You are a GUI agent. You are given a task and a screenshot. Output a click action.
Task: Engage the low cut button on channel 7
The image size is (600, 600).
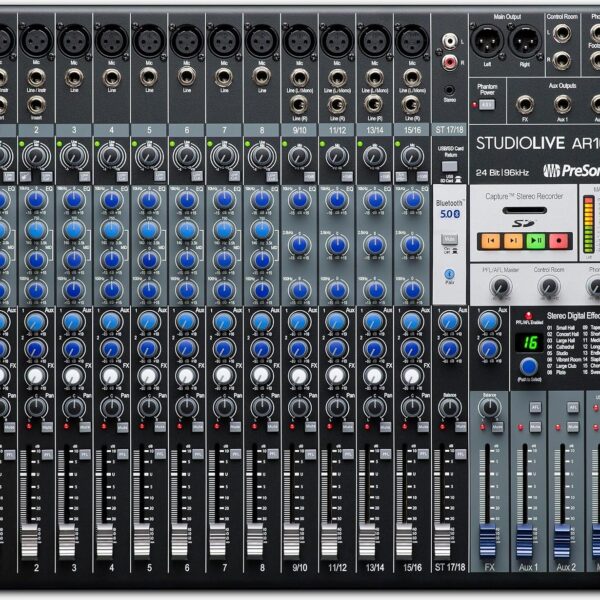tap(235, 177)
